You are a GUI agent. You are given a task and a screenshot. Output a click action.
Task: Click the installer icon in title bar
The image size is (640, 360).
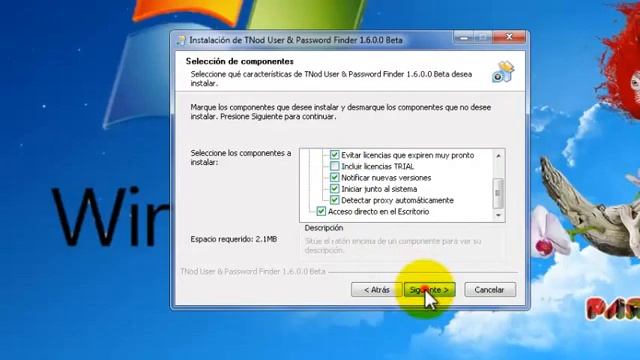point(181,40)
